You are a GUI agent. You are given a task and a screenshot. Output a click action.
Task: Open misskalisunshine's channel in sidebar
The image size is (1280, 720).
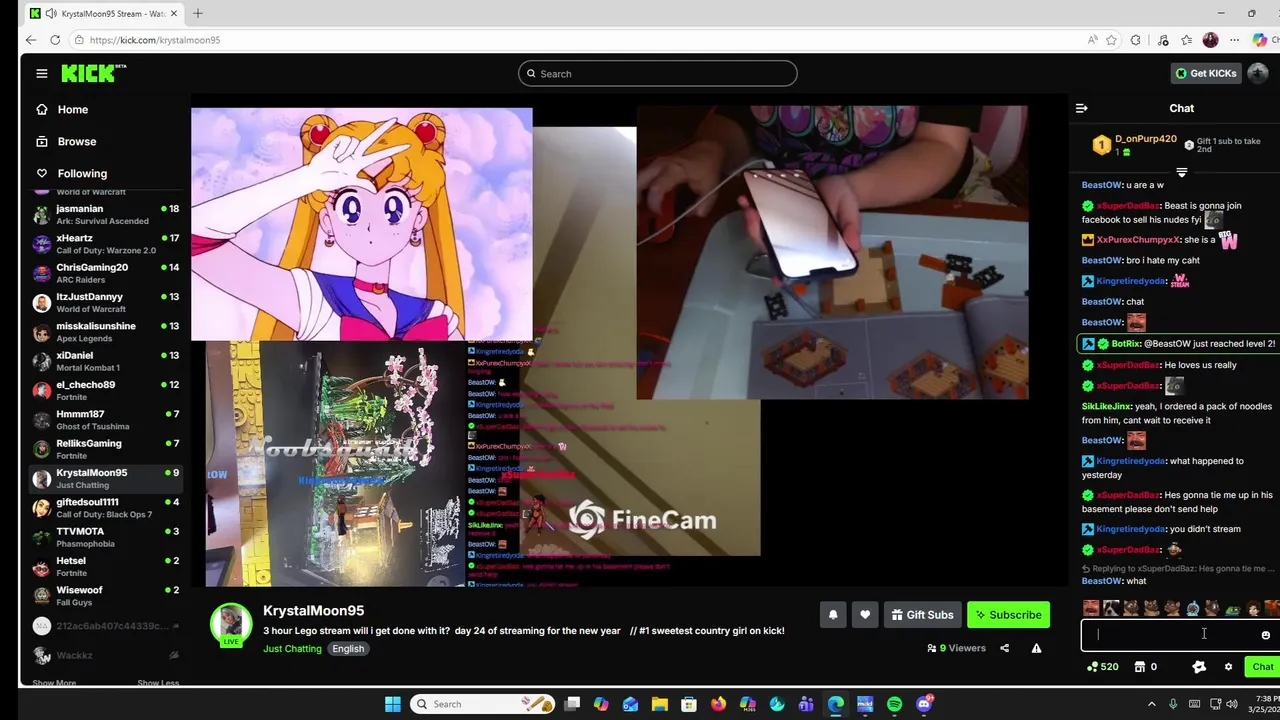[105, 332]
